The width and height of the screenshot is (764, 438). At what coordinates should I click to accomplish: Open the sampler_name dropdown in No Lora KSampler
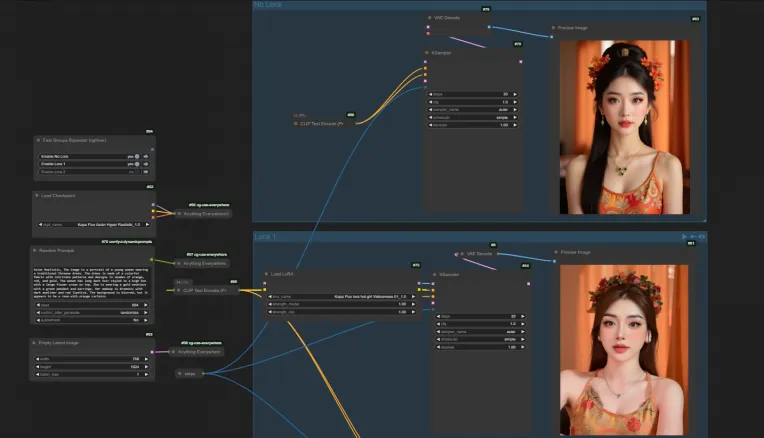click(x=470, y=109)
